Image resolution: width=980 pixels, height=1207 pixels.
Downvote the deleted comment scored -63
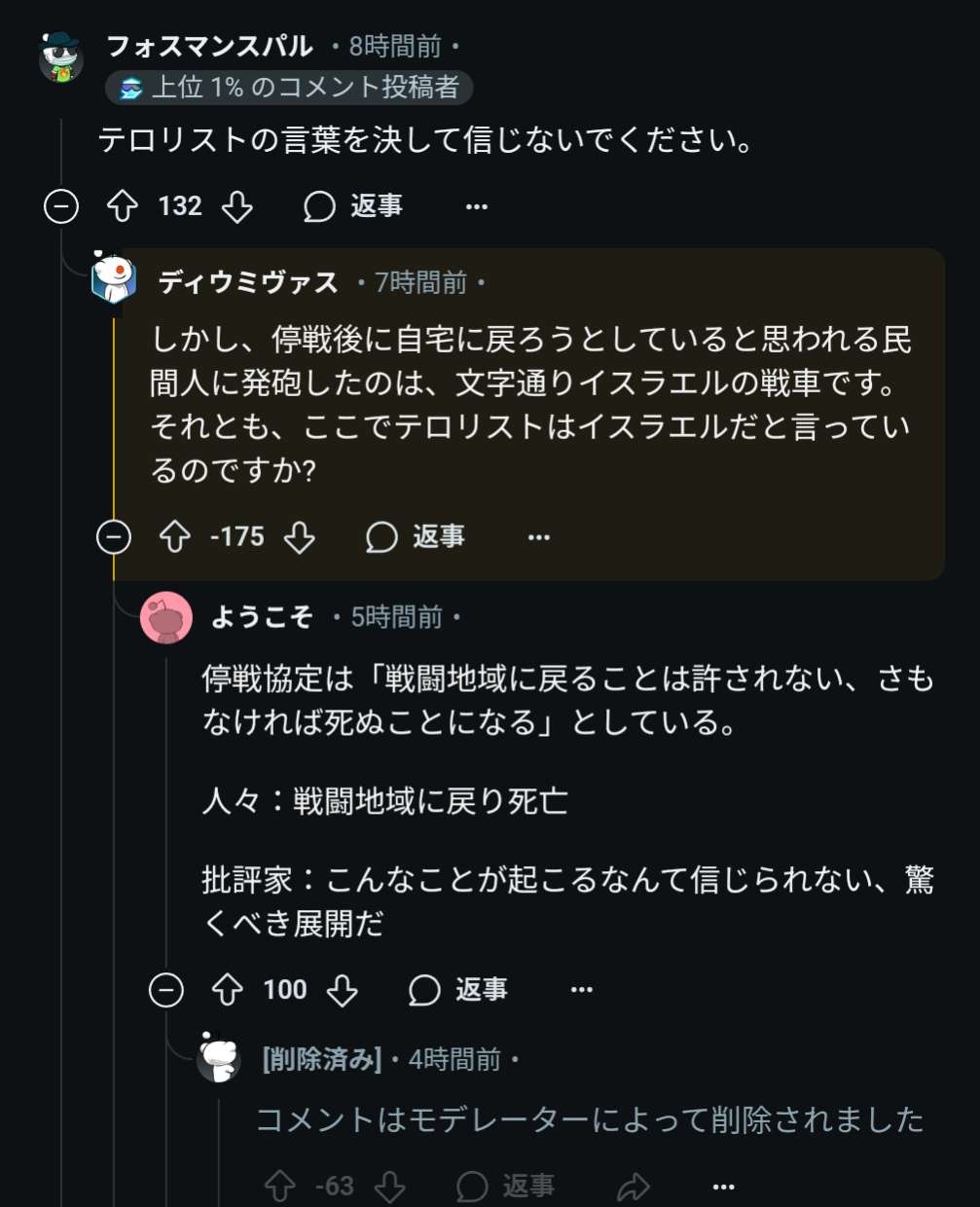[x=391, y=1186]
